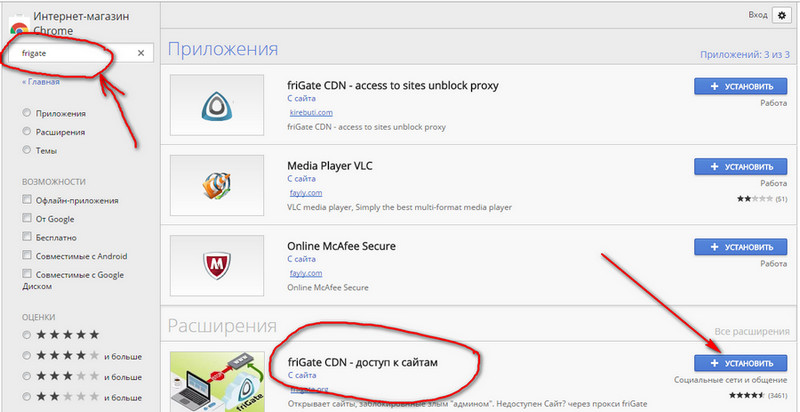
Task: Click Все расширения link
Action: tap(752, 331)
